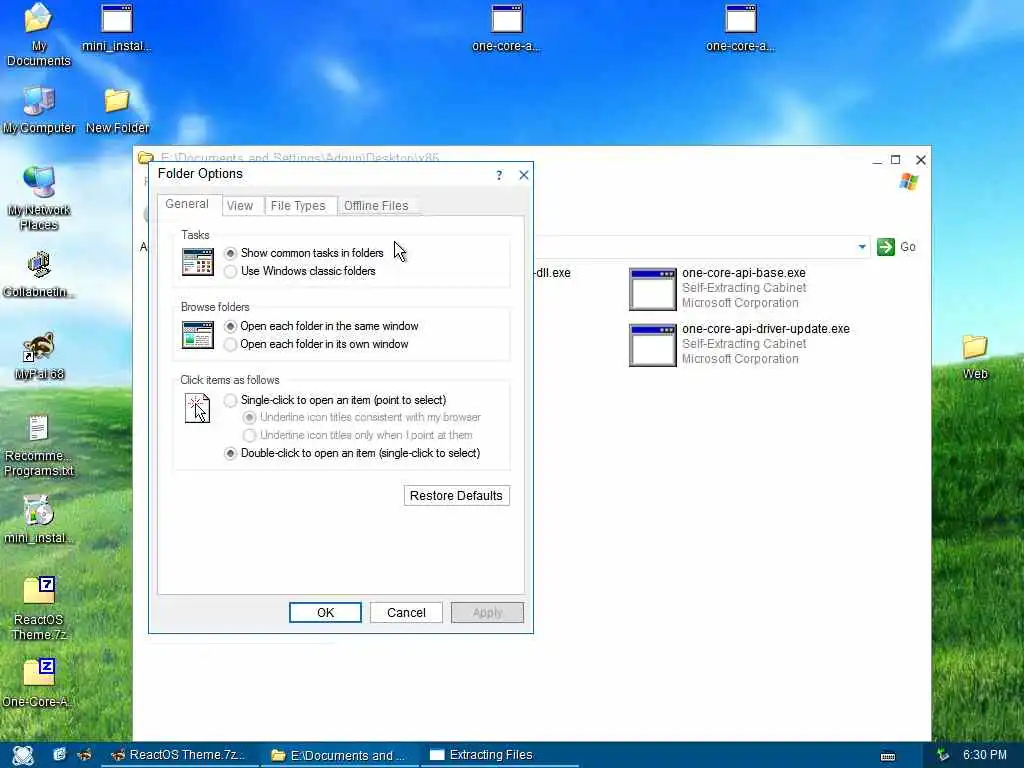Switch to the File Types tab

pyautogui.click(x=298, y=206)
